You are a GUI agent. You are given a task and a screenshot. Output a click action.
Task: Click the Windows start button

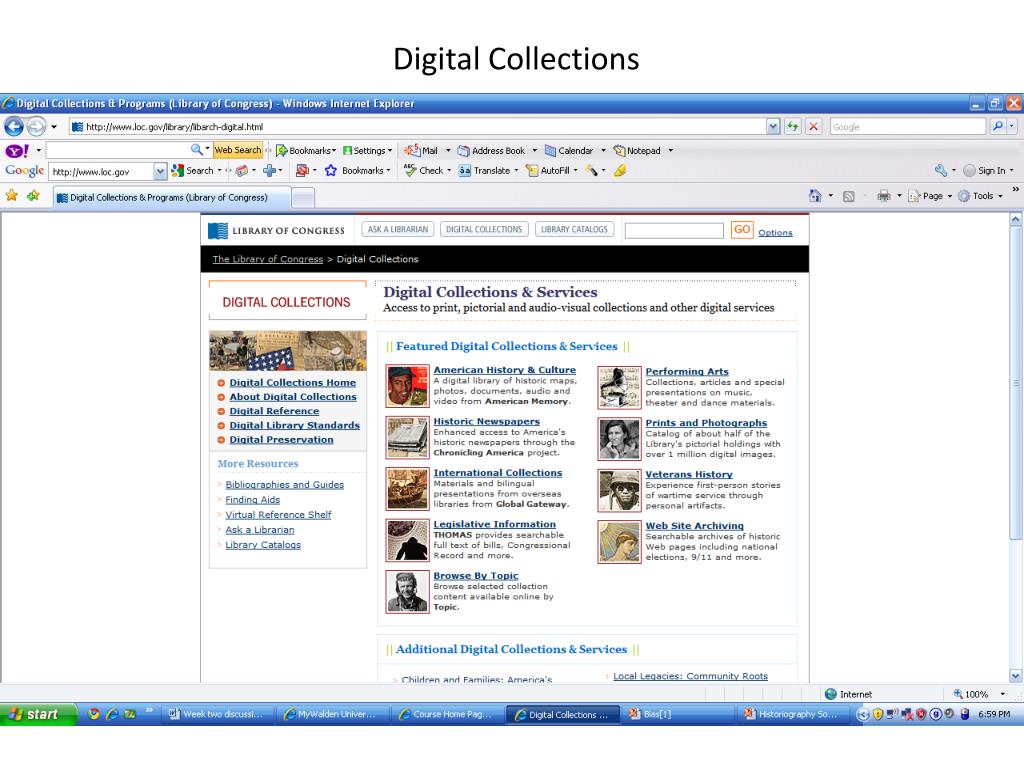[38, 714]
